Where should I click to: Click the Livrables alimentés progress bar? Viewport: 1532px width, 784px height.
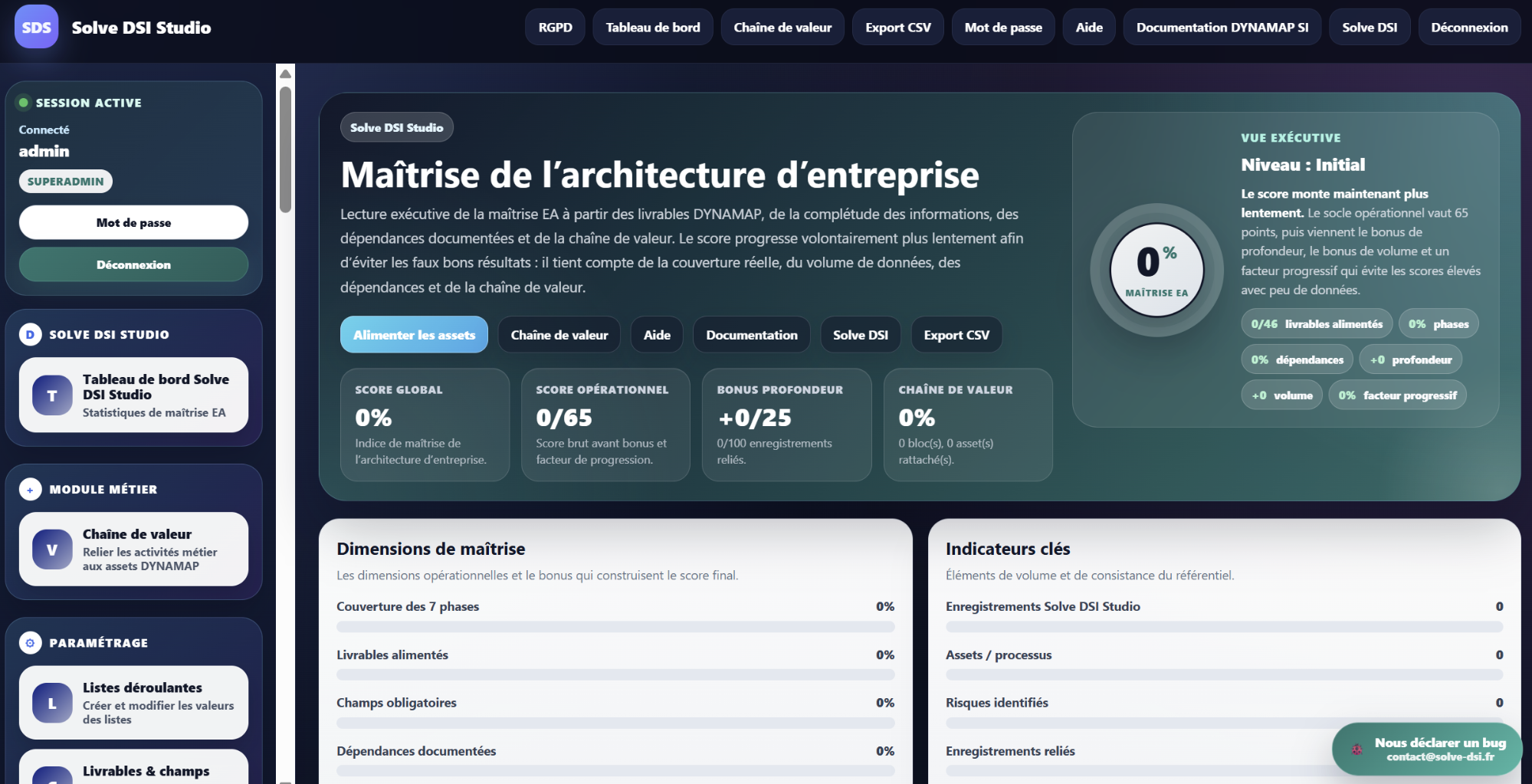pyautogui.click(x=615, y=675)
